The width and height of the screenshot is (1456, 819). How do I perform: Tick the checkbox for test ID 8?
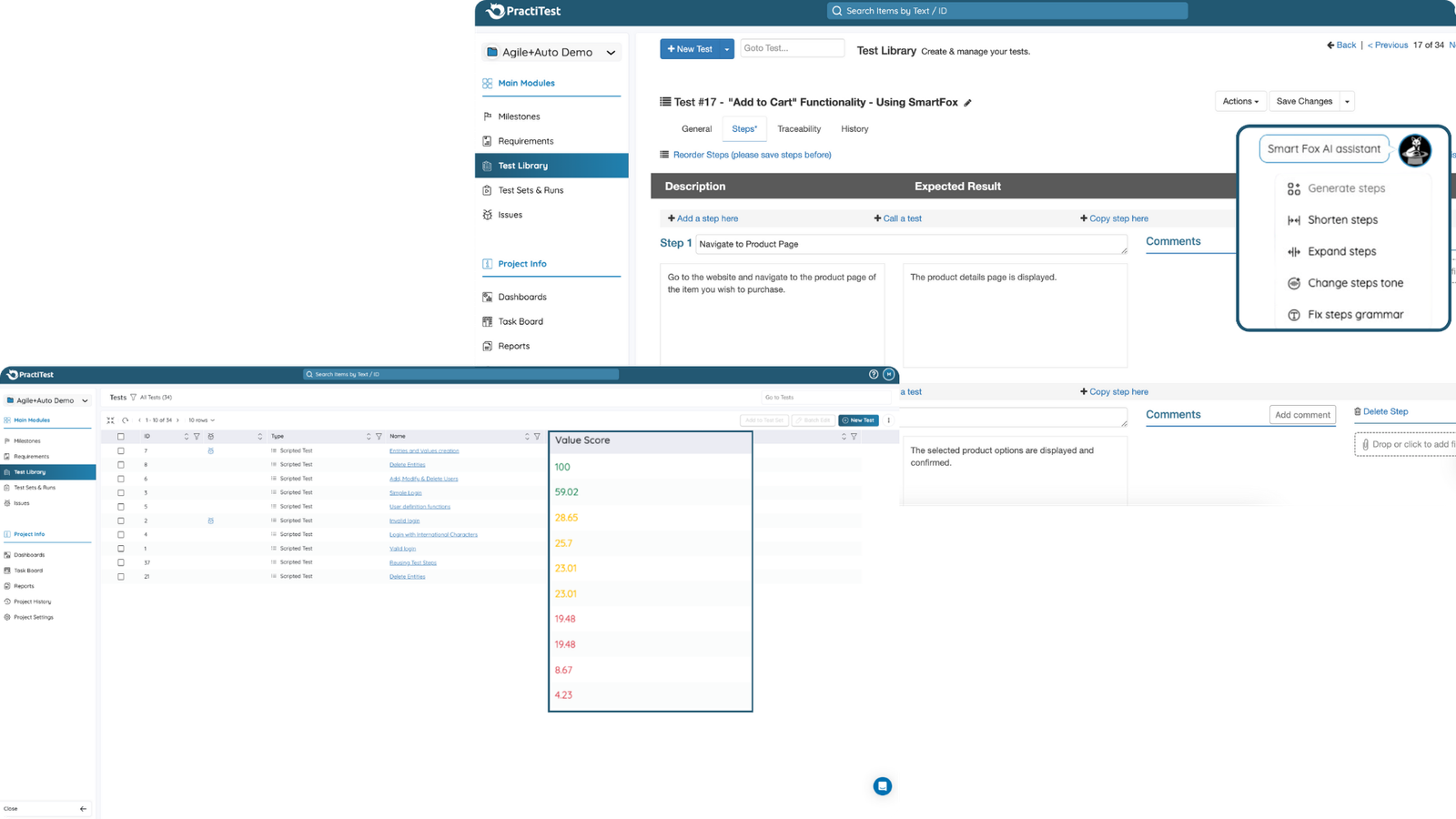(121, 465)
